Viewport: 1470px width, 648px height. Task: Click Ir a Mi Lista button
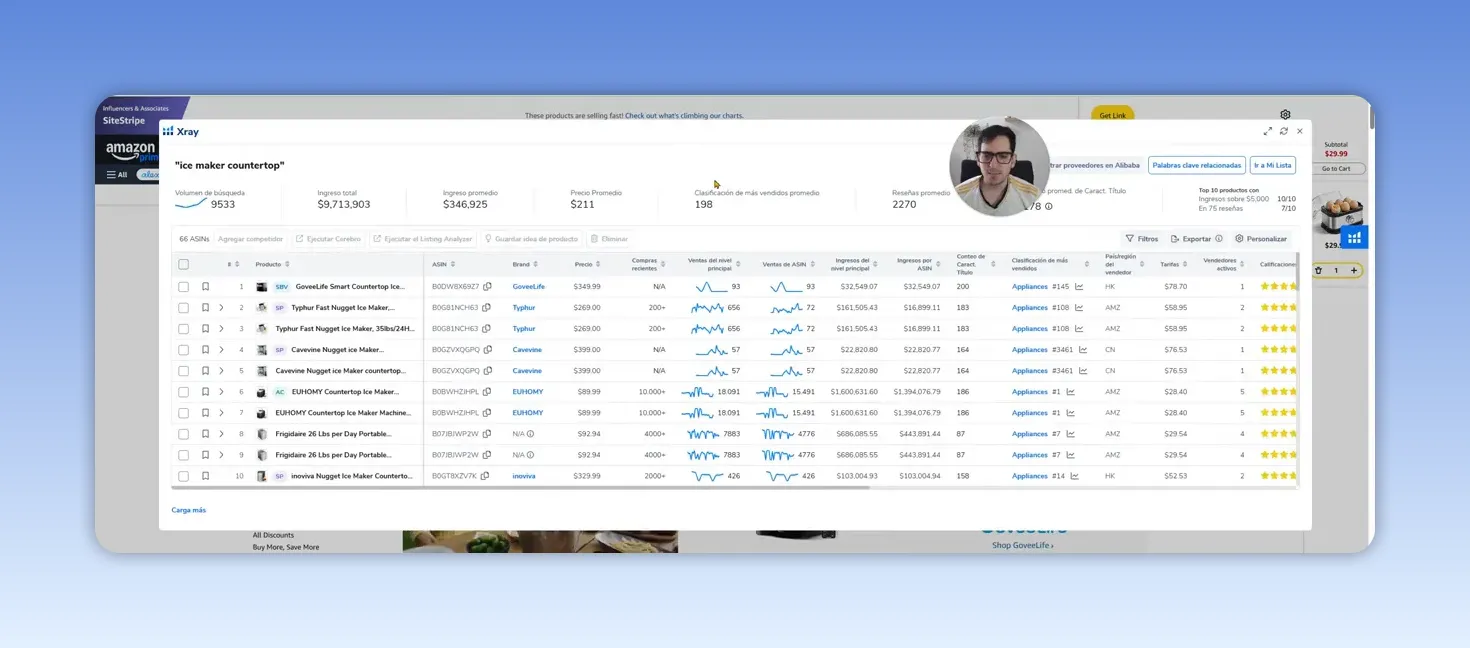pos(1273,165)
